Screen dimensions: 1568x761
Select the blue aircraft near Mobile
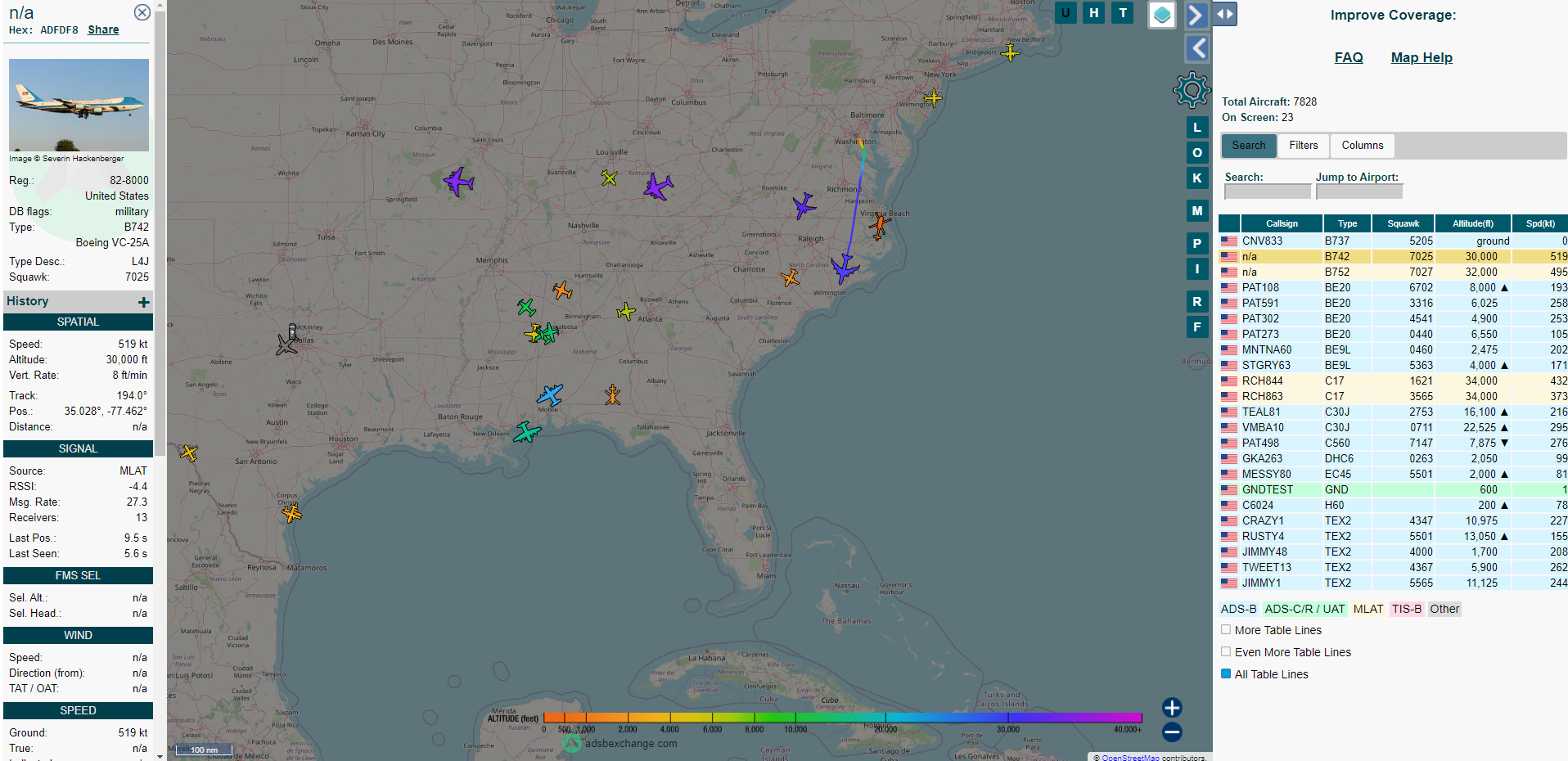coord(549,395)
